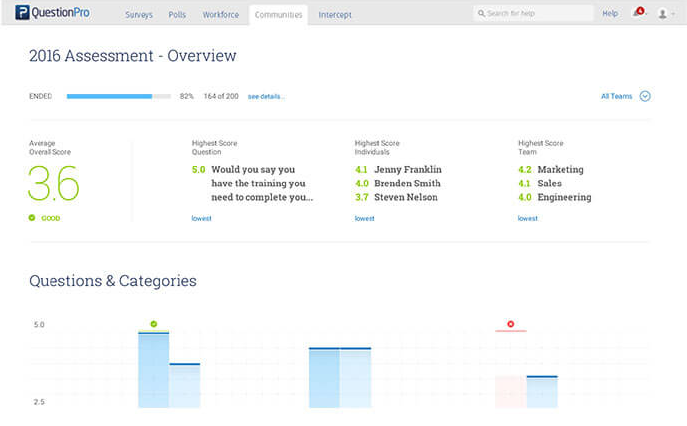Click the response progress bar
The image size is (687, 426).
coord(118,97)
